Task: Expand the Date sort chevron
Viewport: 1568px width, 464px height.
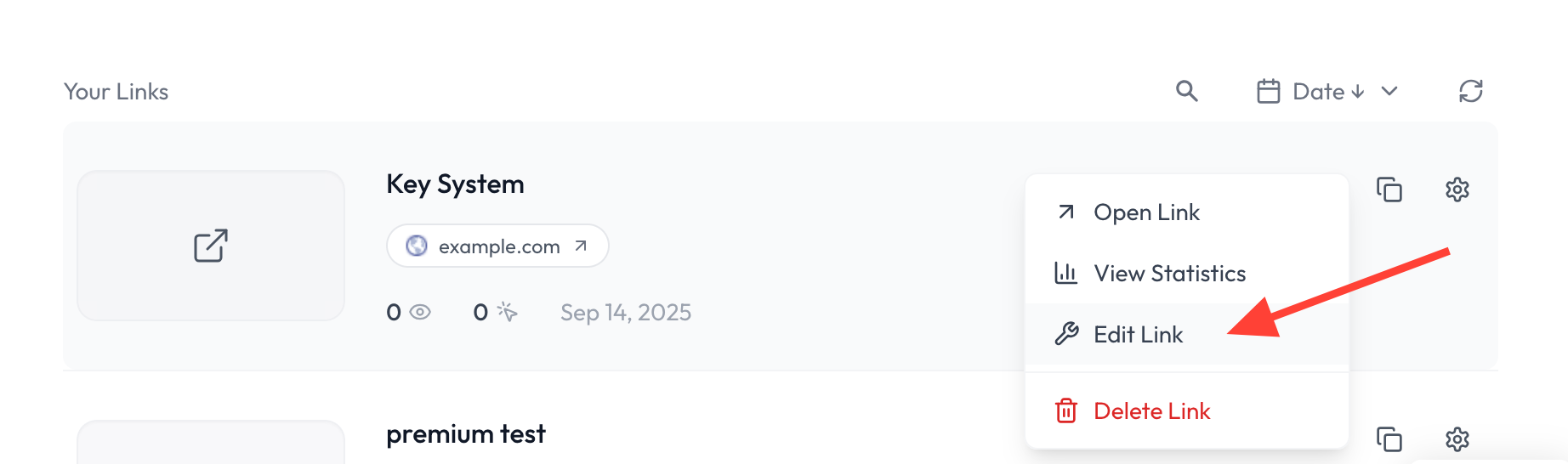Action: 1389,91
